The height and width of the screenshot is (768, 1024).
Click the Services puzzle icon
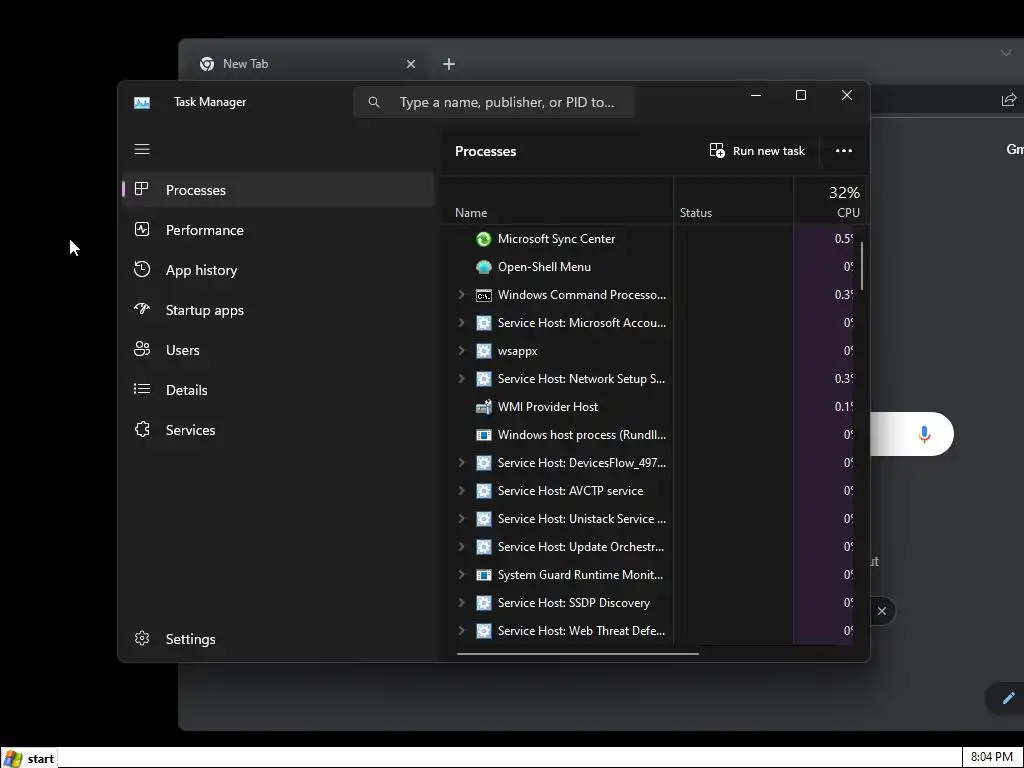click(142, 429)
